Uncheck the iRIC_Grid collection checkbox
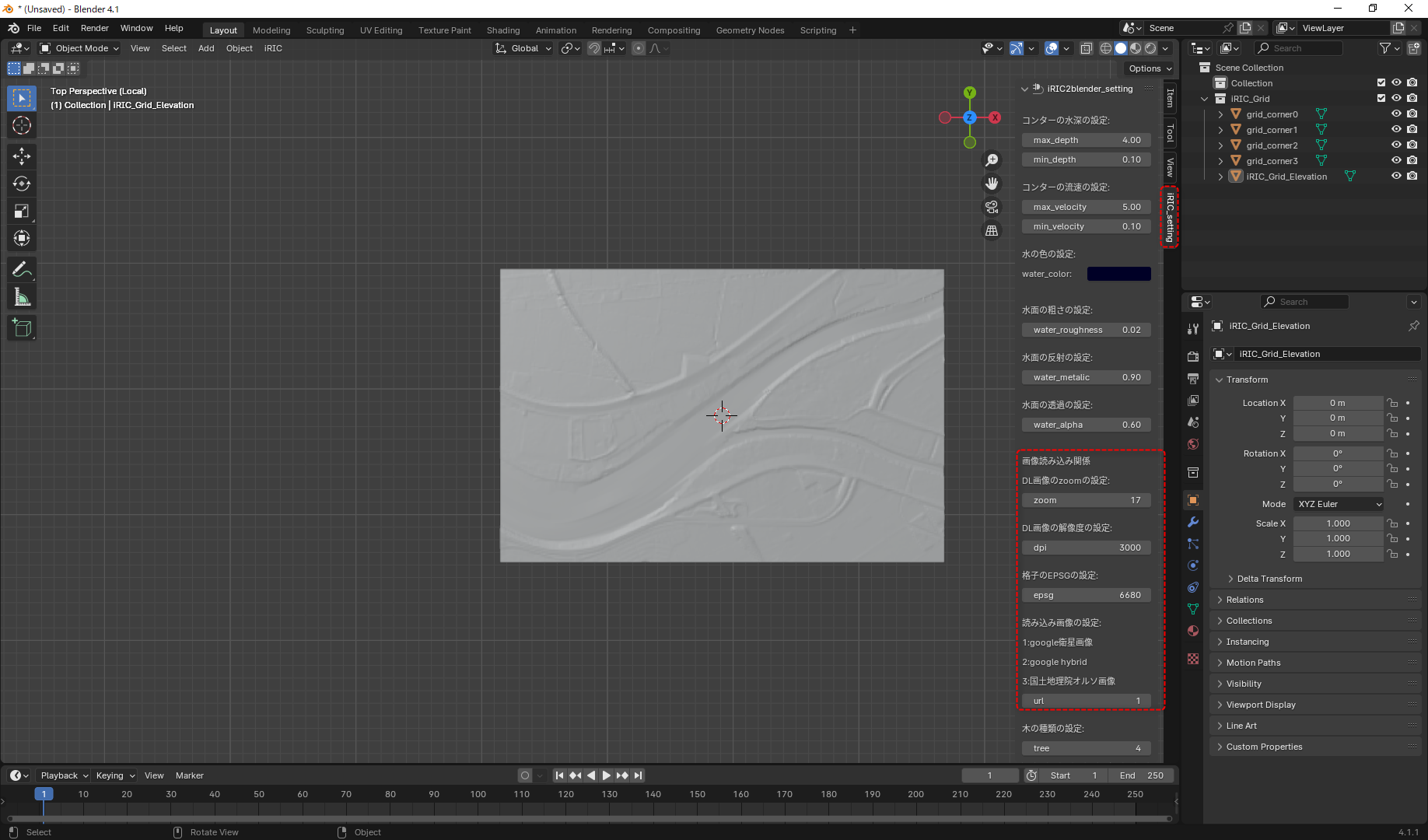1428x840 pixels. pyautogui.click(x=1381, y=99)
